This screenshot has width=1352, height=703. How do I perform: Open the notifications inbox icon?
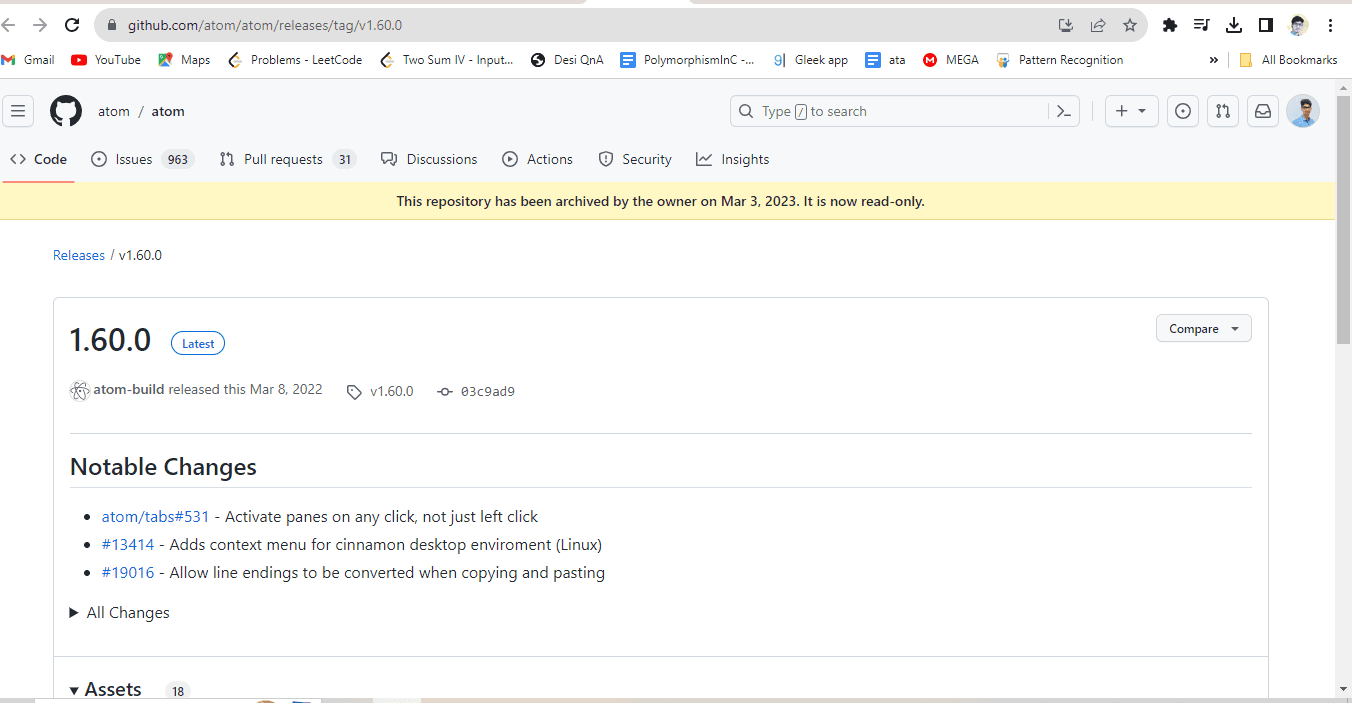click(x=1263, y=111)
